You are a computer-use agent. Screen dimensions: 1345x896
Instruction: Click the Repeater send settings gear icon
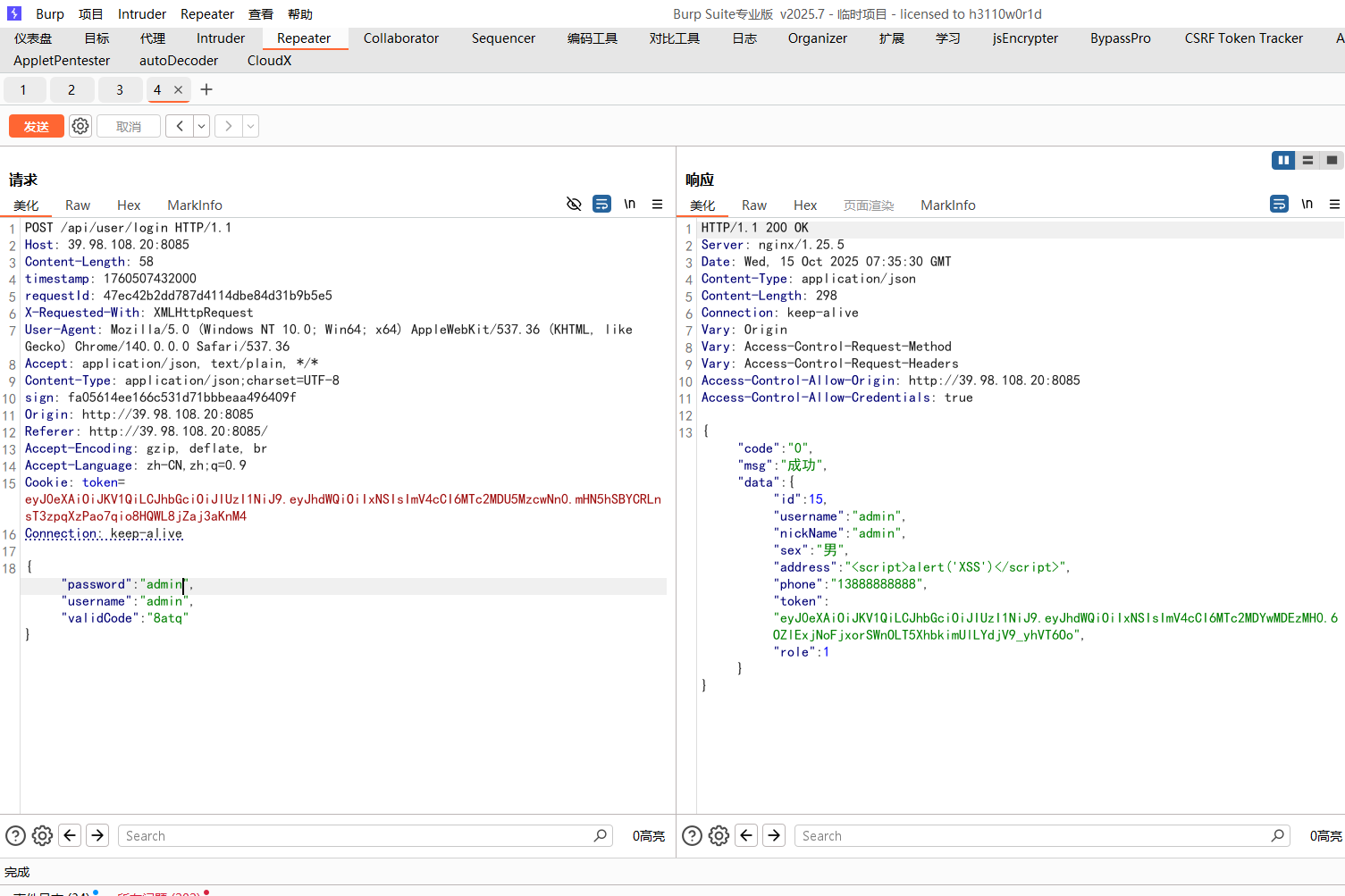coord(80,126)
